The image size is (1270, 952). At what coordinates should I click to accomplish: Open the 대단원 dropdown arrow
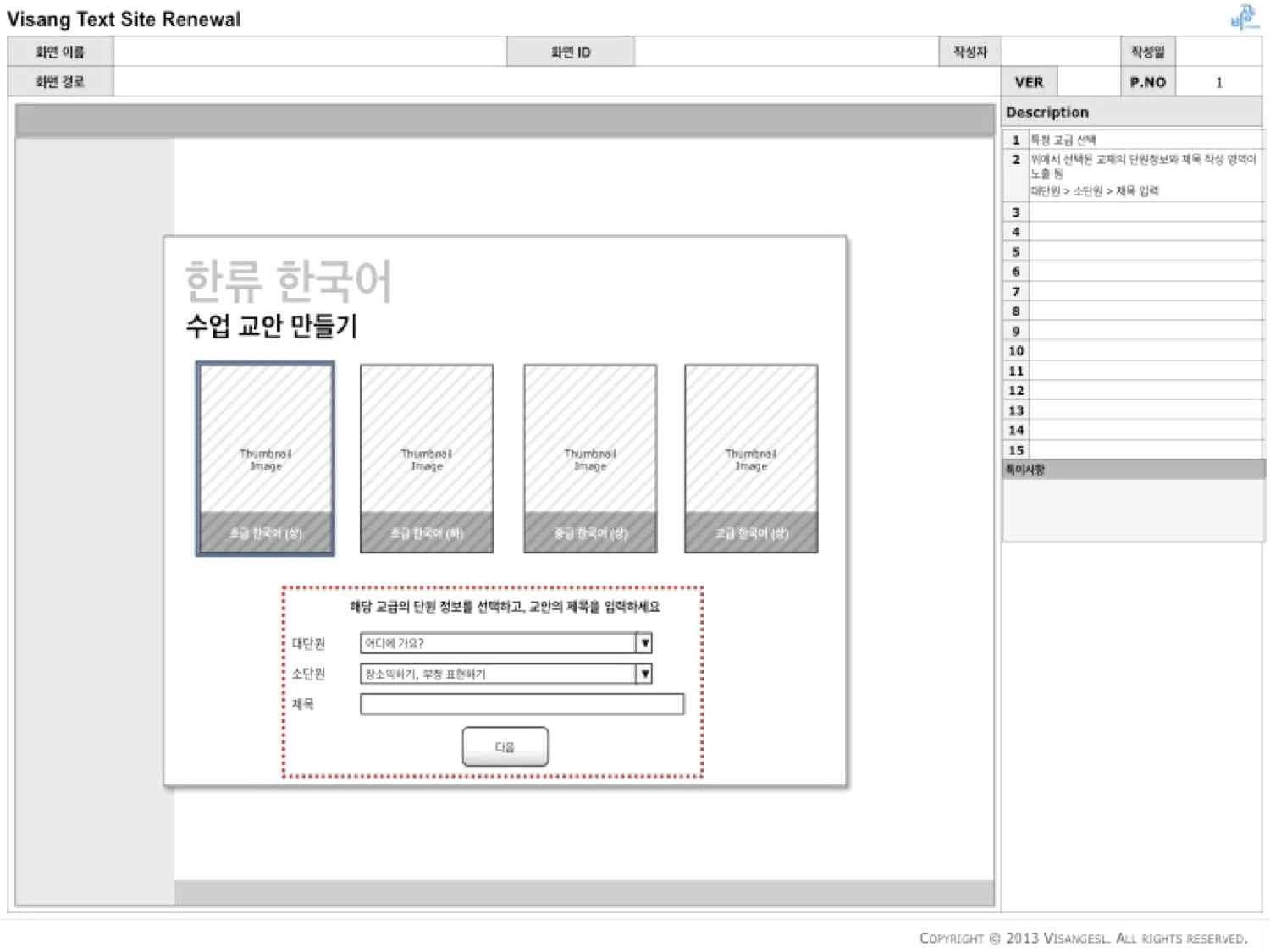point(644,643)
